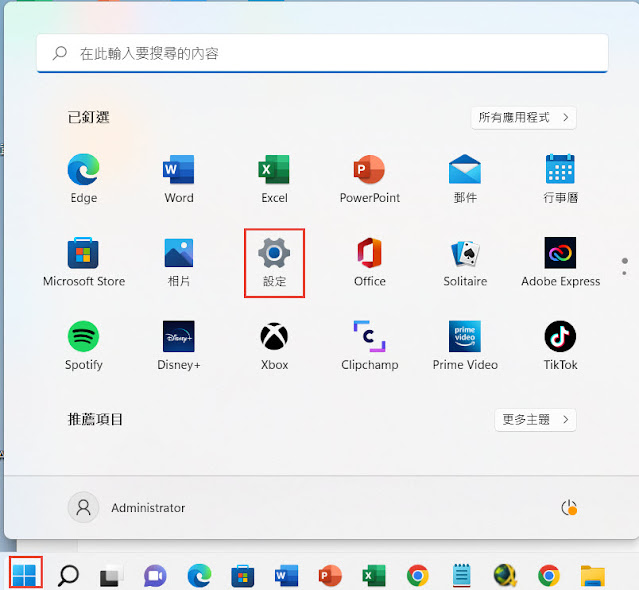Launch Clipchamp video editor

click(x=370, y=346)
